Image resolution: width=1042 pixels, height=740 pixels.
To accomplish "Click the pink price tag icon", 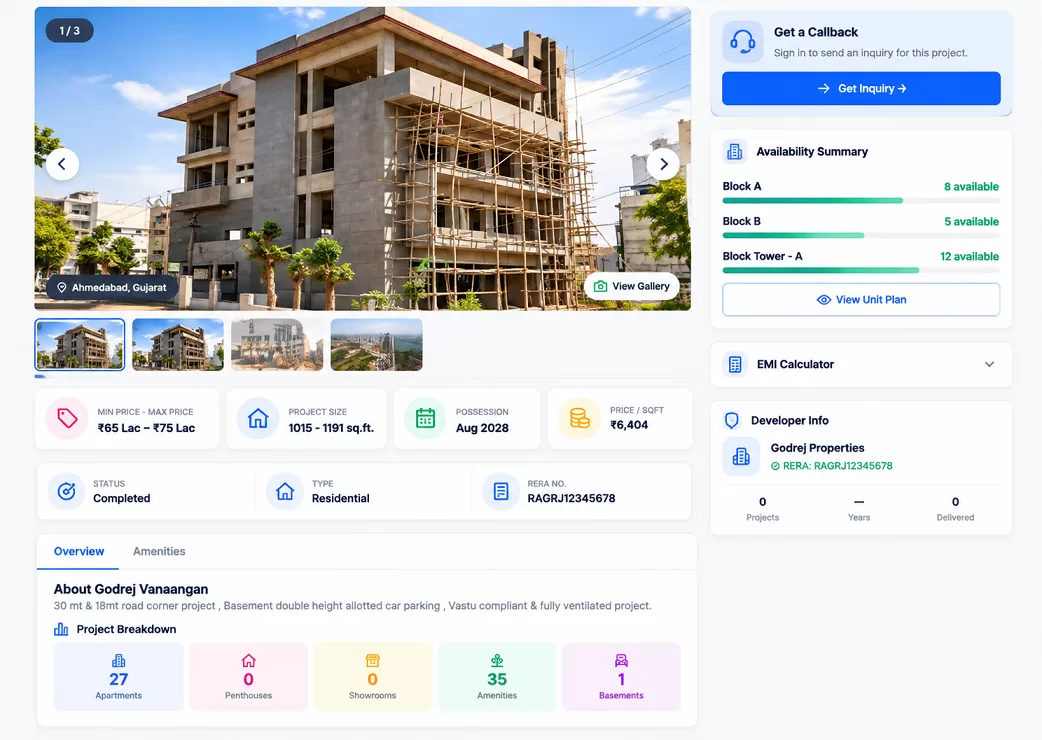I will click(67, 418).
